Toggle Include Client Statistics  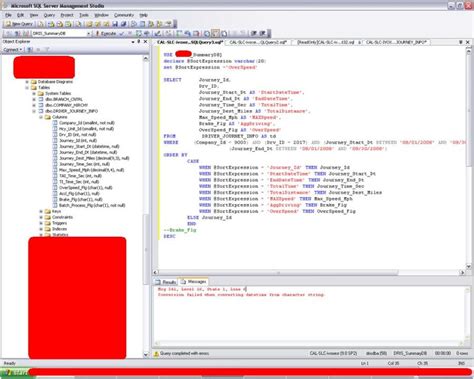(188, 33)
